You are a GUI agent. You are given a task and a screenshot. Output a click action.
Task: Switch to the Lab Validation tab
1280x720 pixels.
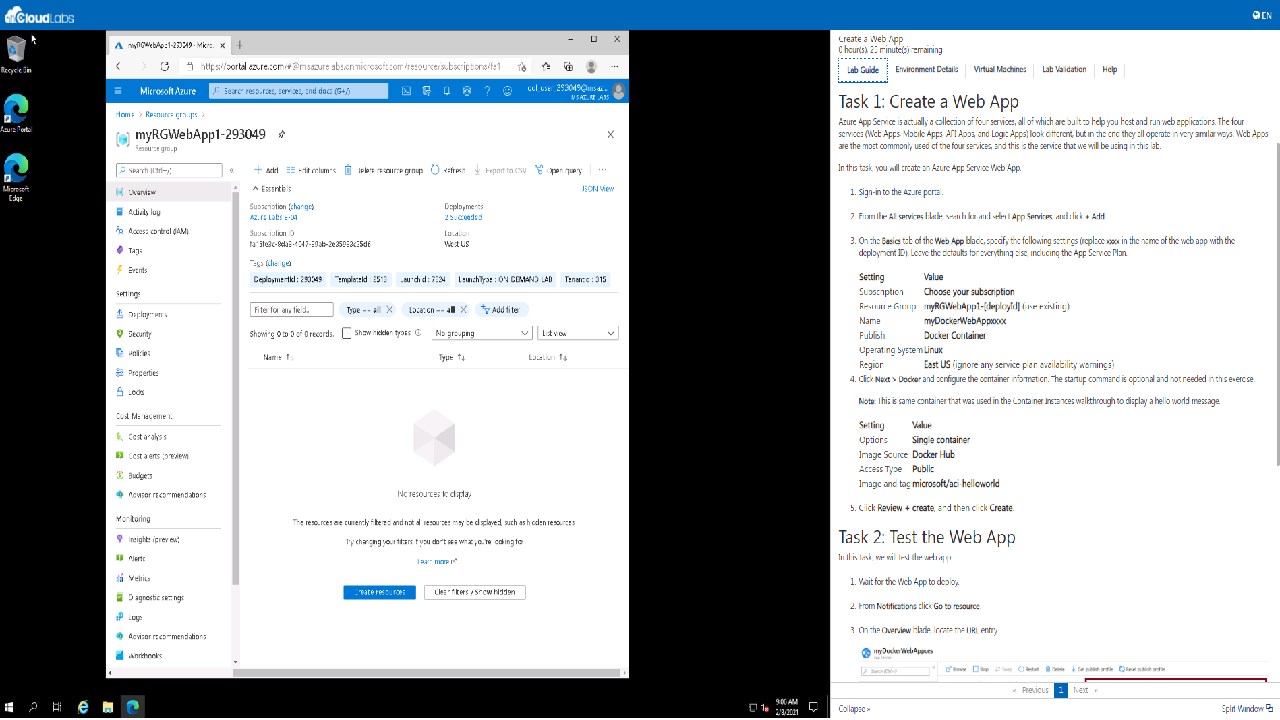click(1064, 70)
